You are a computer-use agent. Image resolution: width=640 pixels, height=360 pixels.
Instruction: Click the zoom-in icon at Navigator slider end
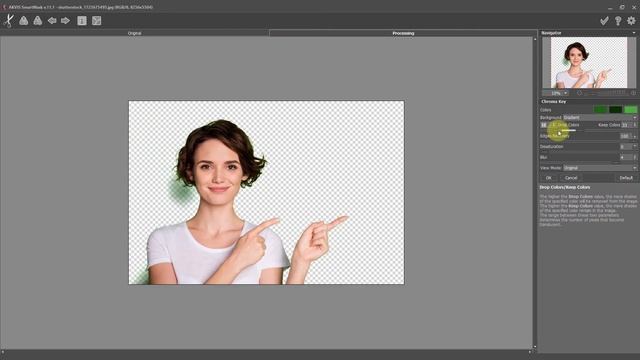tap(633, 93)
